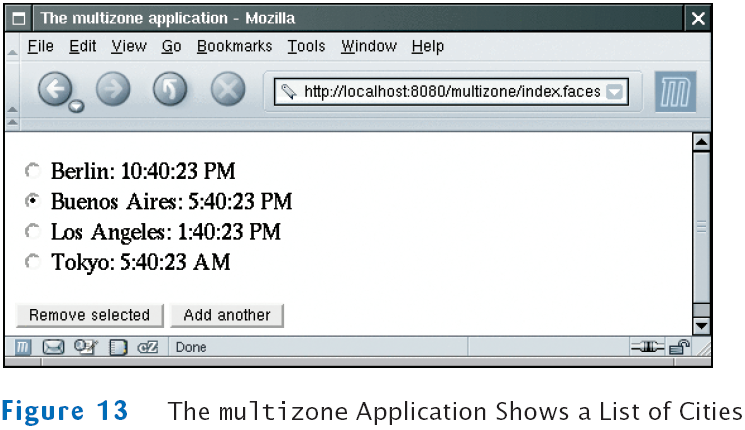Screen dimensions: 745x430
Task: Open Composer from the status bar icon
Action: (86, 348)
